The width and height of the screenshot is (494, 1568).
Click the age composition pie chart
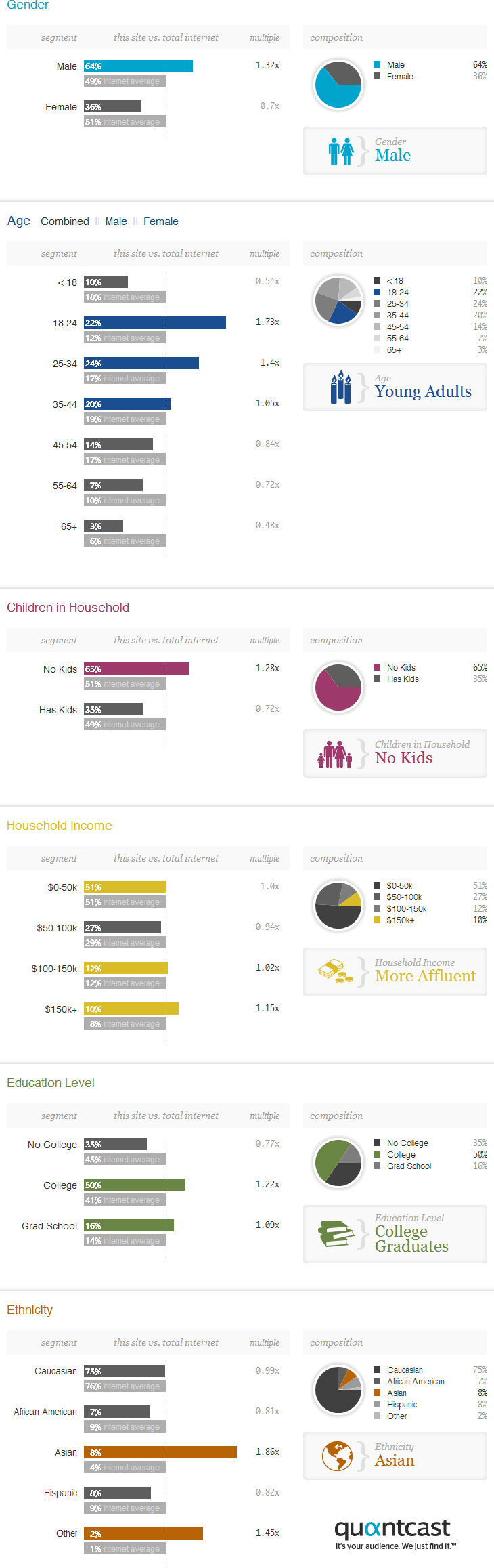point(338,301)
